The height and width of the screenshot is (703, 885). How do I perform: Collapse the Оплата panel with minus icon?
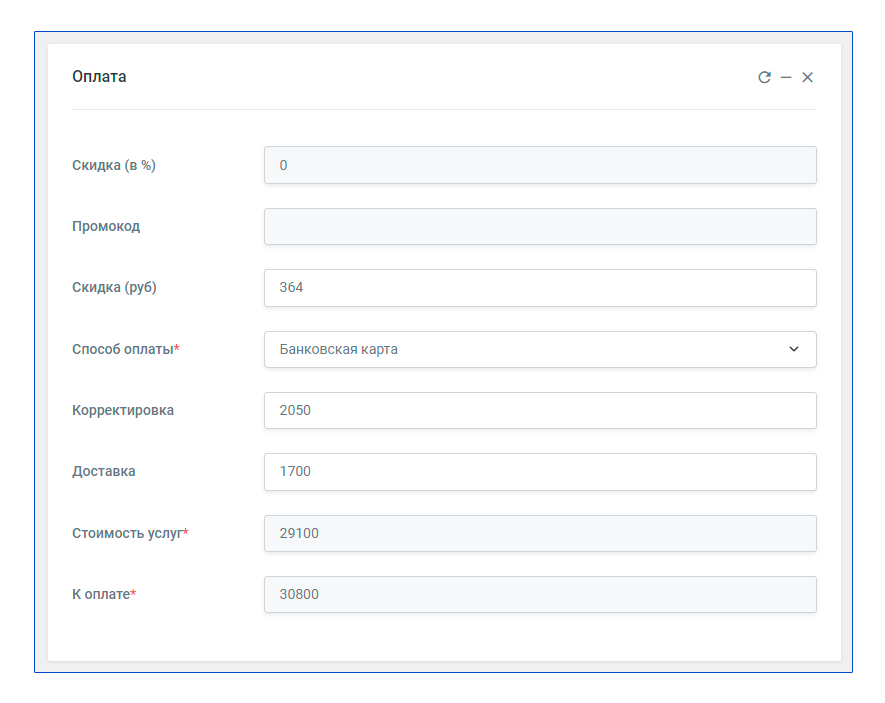point(786,77)
